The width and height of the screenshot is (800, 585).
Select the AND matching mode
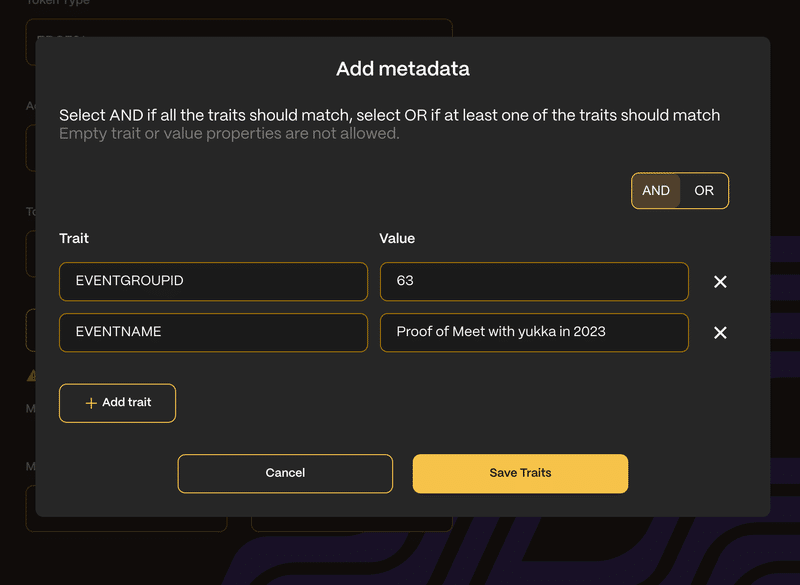pos(656,190)
